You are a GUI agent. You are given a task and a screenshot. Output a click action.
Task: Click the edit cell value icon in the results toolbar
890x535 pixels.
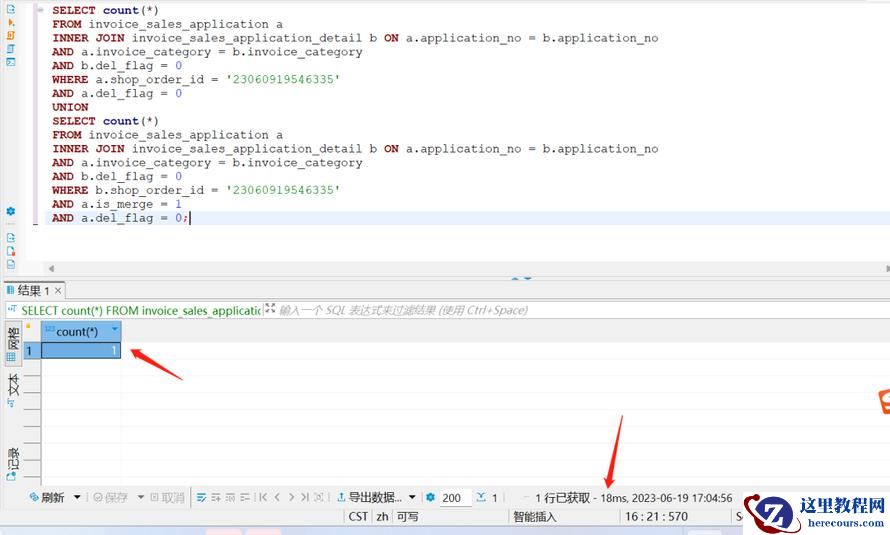click(x=201, y=498)
